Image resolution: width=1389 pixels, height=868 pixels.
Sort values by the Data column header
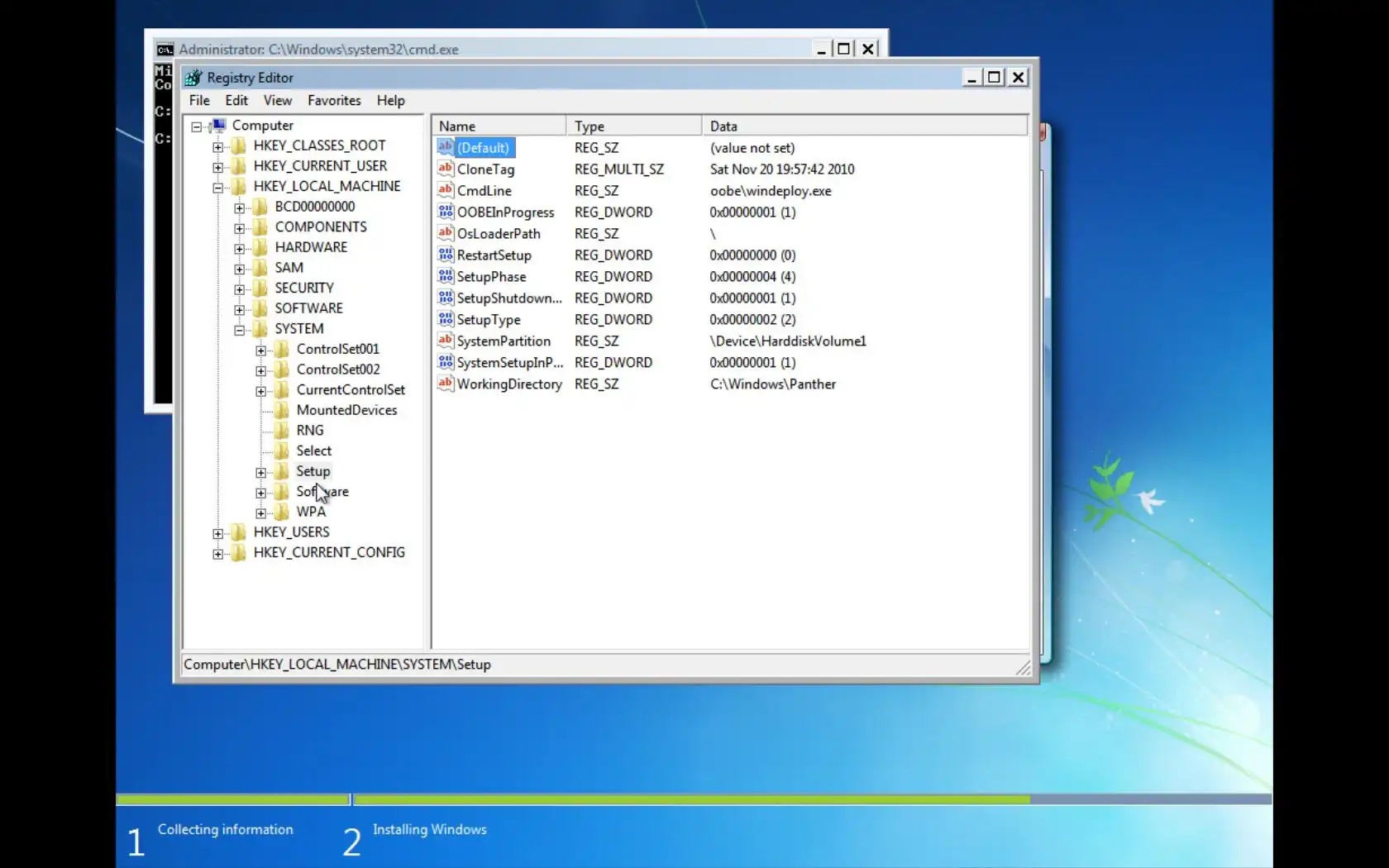coord(865,126)
